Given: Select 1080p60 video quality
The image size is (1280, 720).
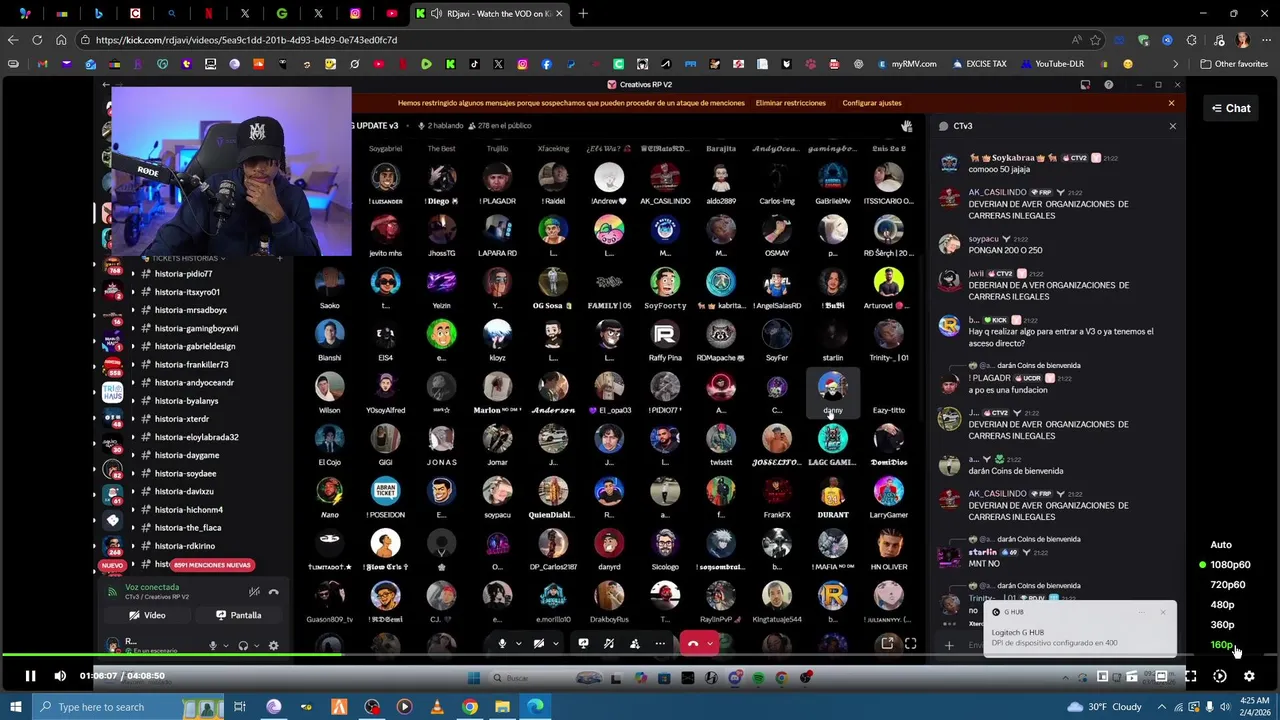Looking at the screenshot, I should coord(1230,565).
